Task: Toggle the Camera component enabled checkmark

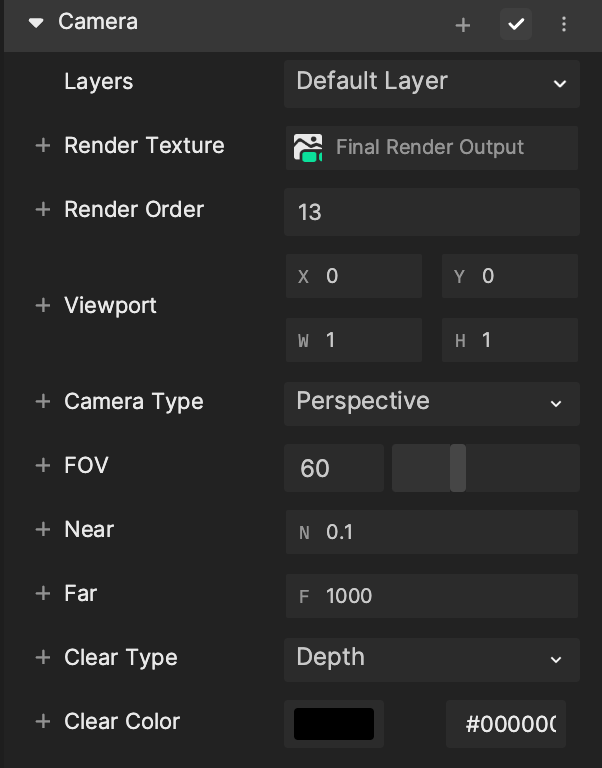Action: point(516,24)
